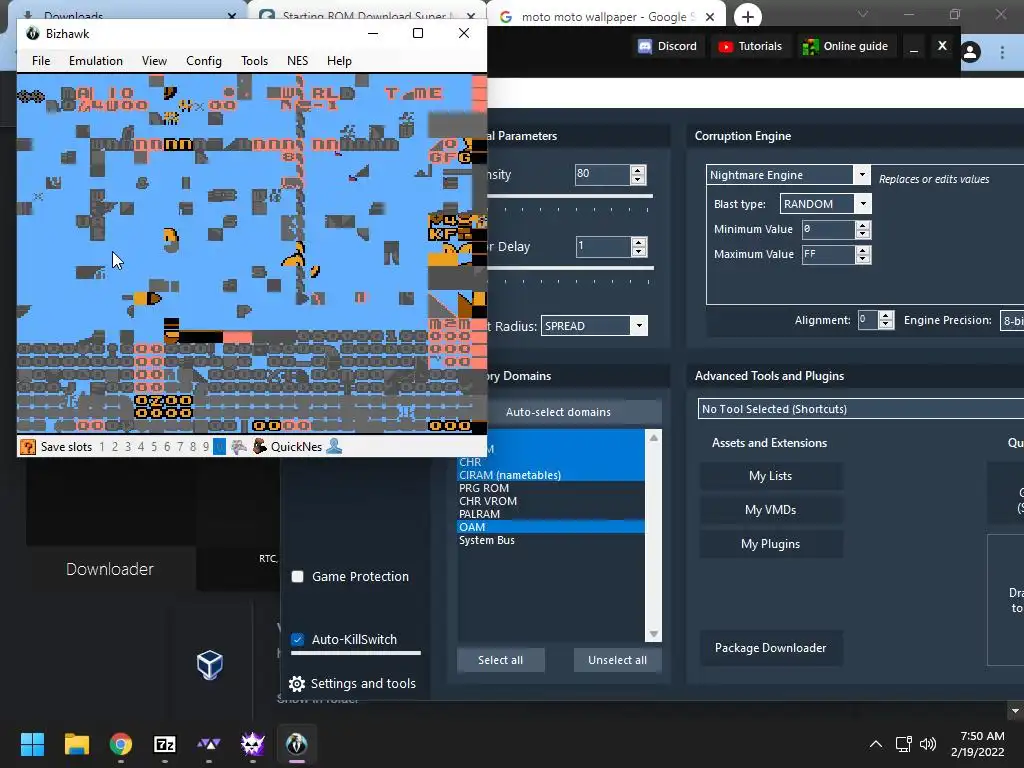Click the Settings and tools gear icon
1024x768 pixels.
tap(297, 684)
